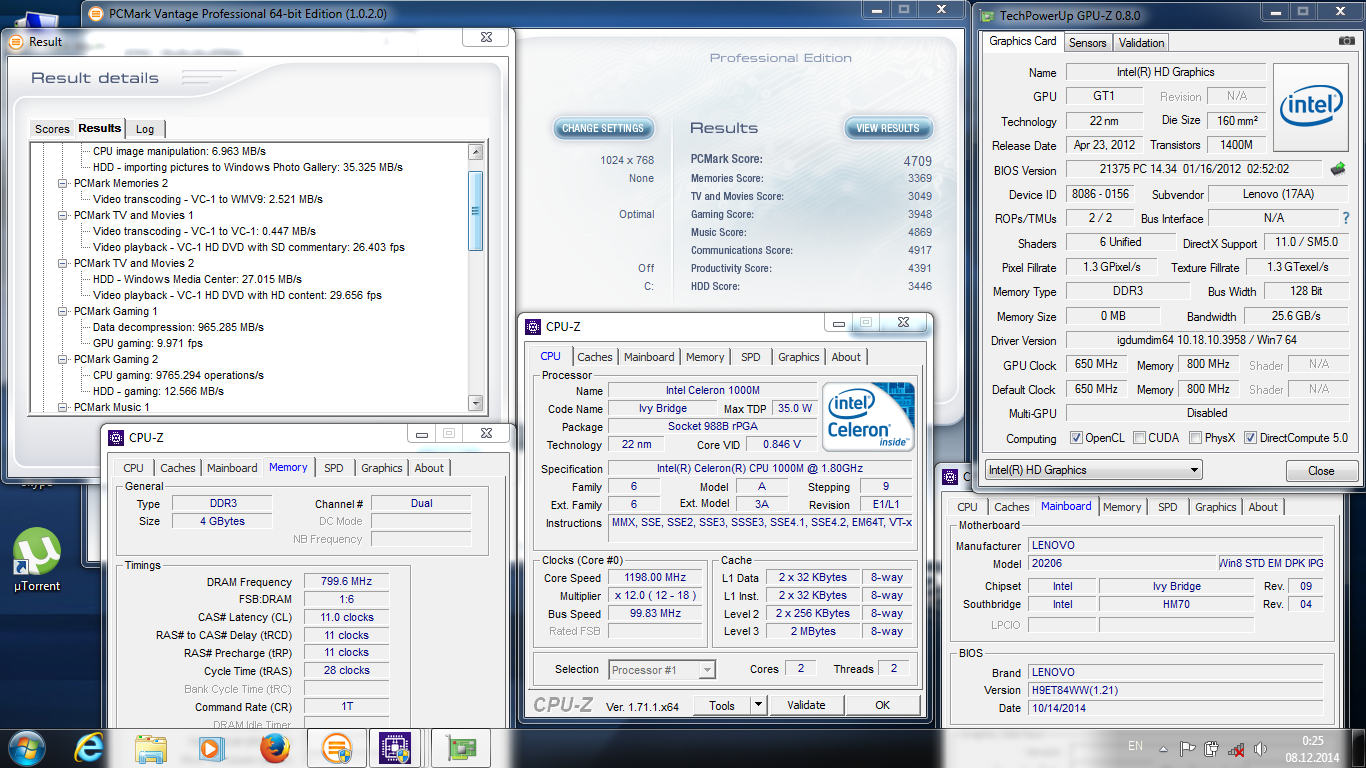The image size is (1366, 768).
Task: Collapse the PCMark Gaming 2 node
Action: point(63,360)
